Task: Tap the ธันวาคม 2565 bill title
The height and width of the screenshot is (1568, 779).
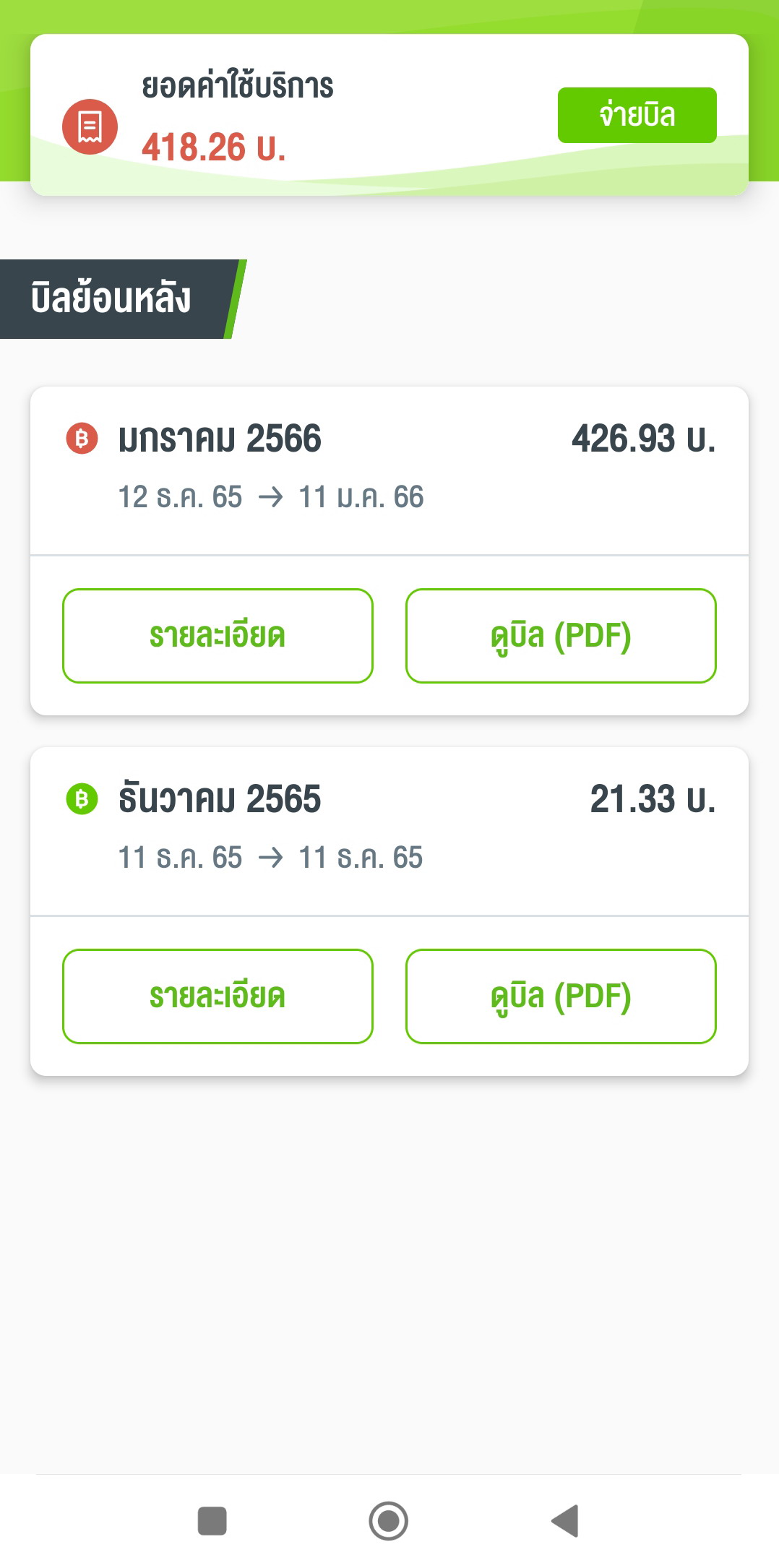Action: (x=220, y=799)
